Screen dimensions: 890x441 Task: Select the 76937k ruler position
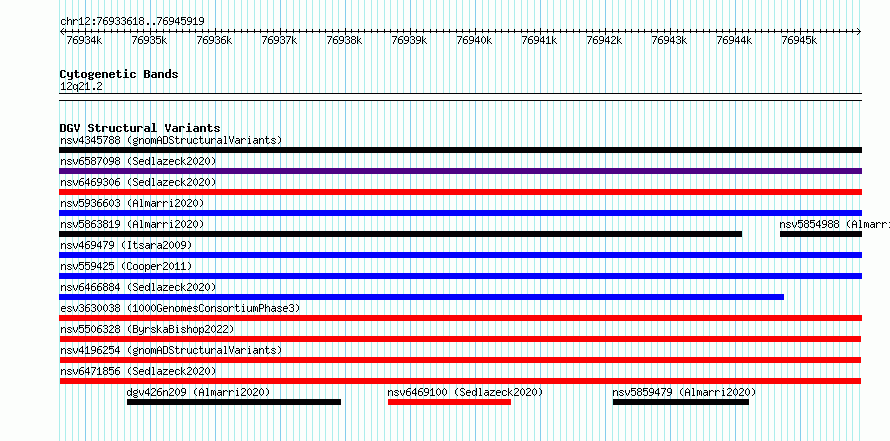tap(279, 40)
